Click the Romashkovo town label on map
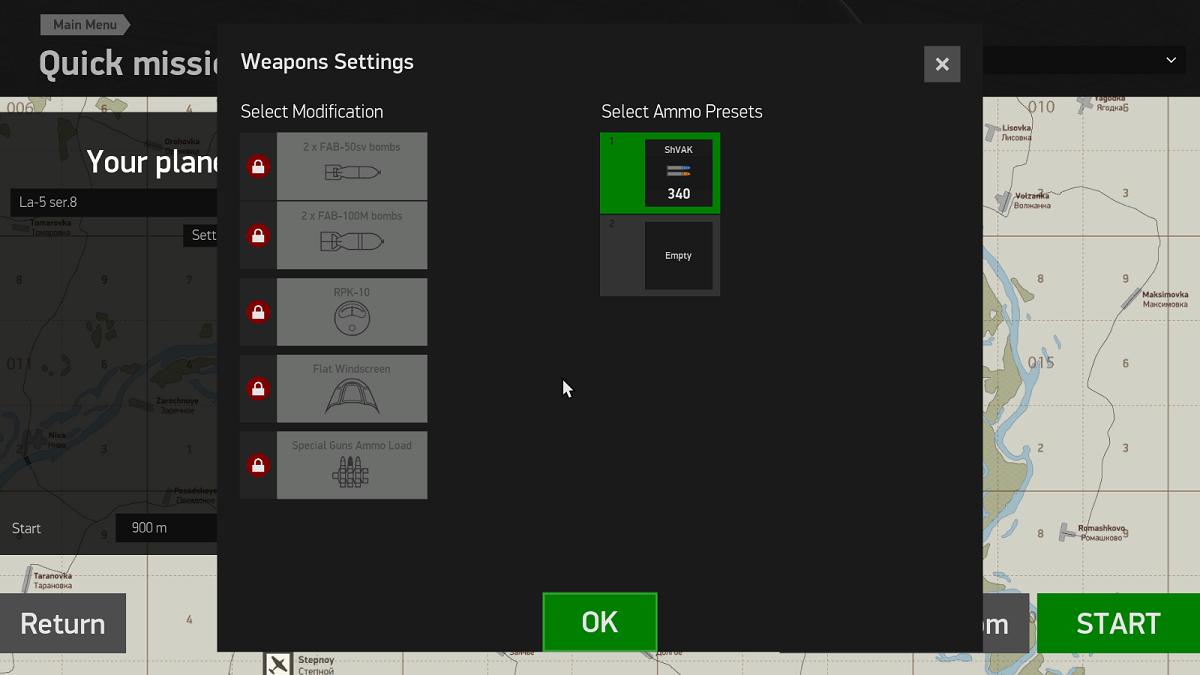This screenshot has width=1200, height=675. [x=1102, y=532]
